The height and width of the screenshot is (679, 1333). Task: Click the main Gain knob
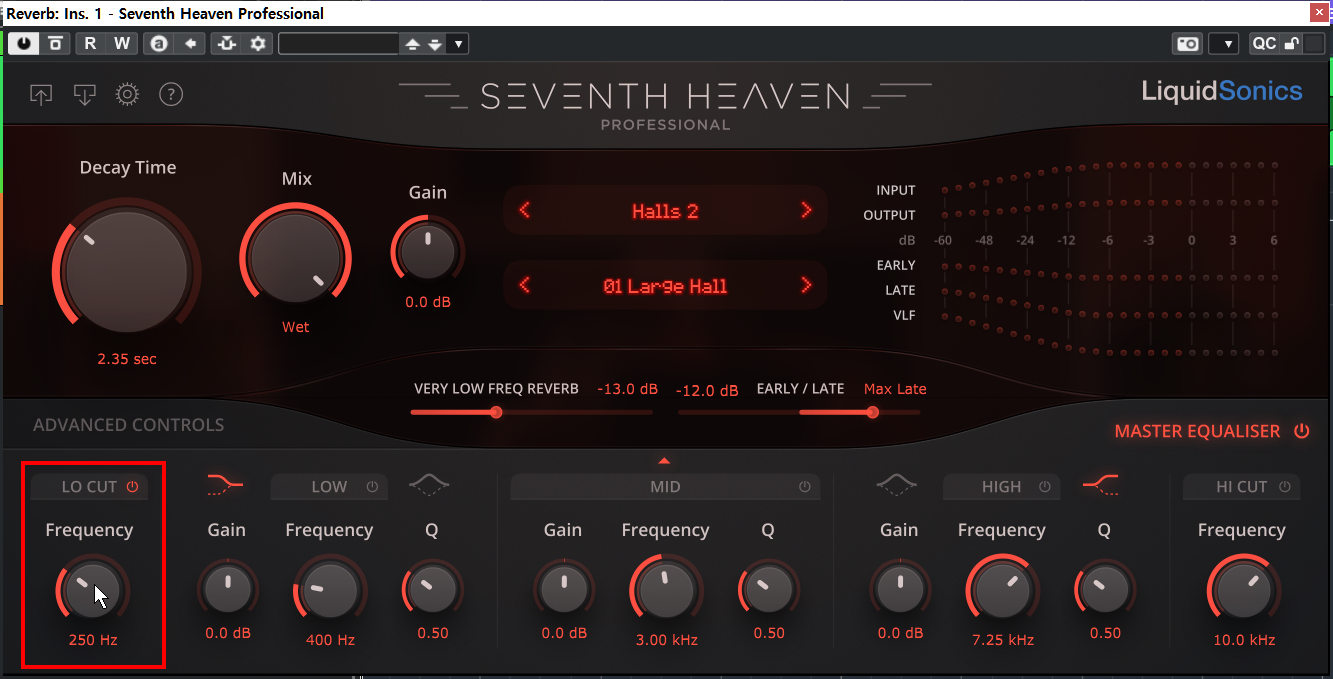pyautogui.click(x=428, y=249)
